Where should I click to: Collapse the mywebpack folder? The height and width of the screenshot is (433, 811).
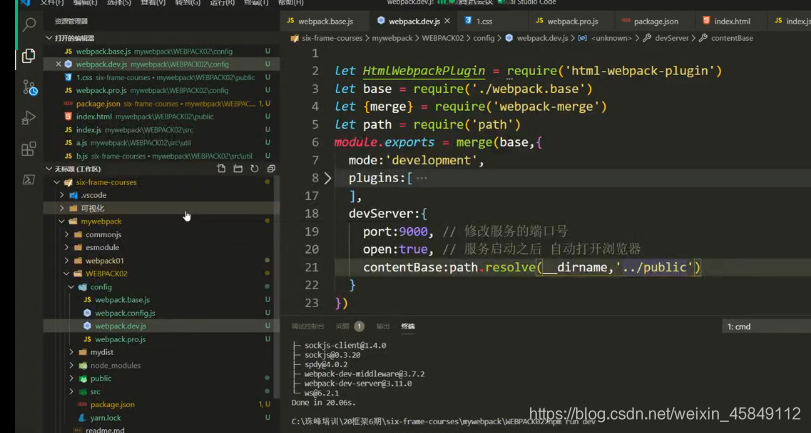point(62,221)
